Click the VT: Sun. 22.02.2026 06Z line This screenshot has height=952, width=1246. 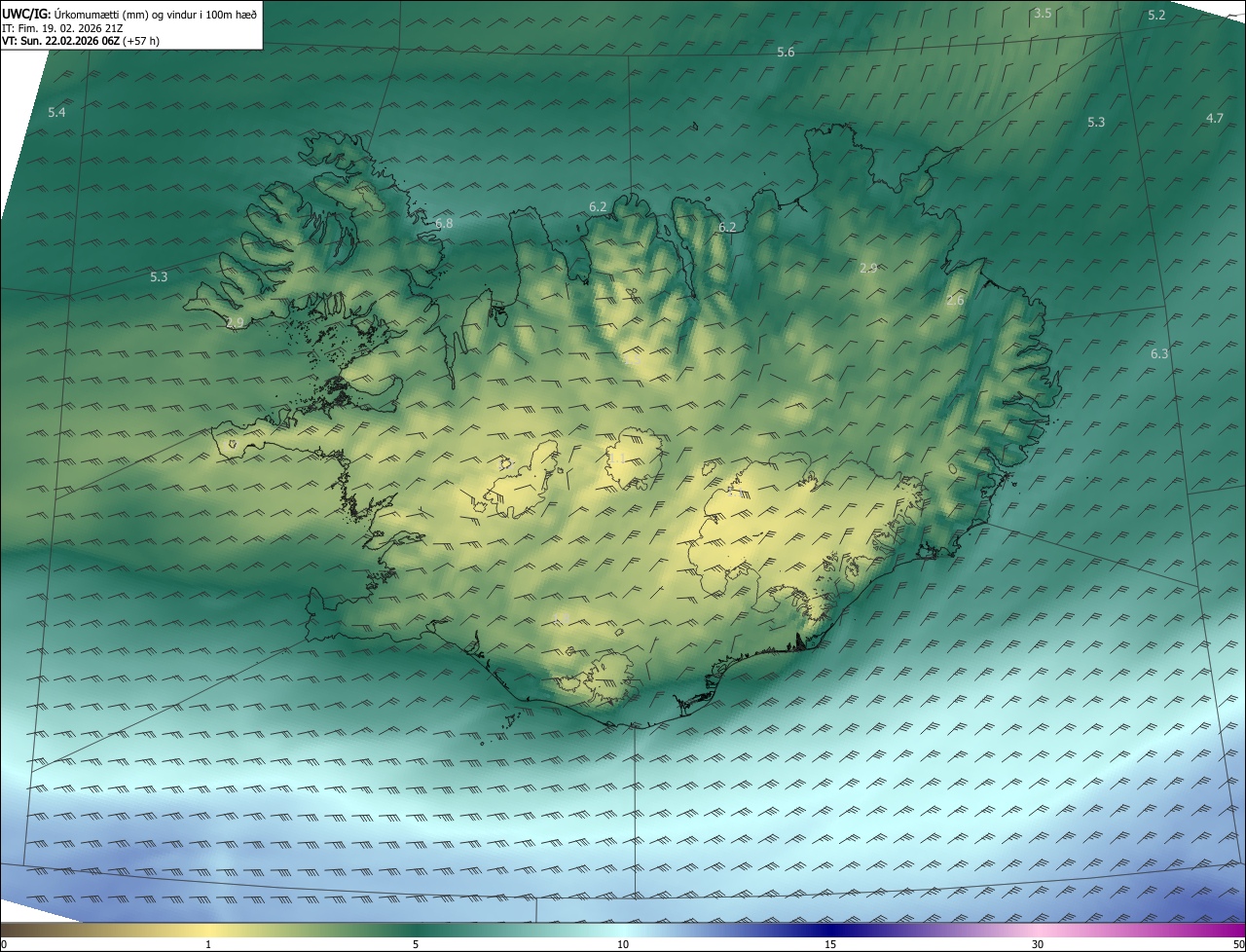(x=81, y=41)
